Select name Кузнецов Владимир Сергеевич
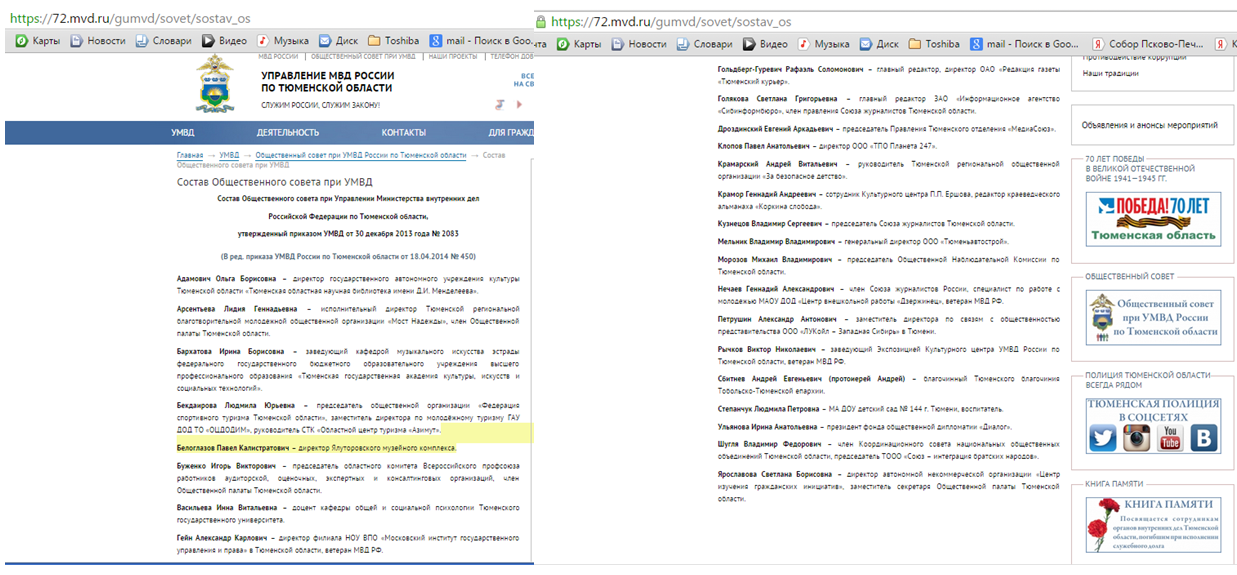Viewport: 1237px width, 575px height. tap(772, 224)
